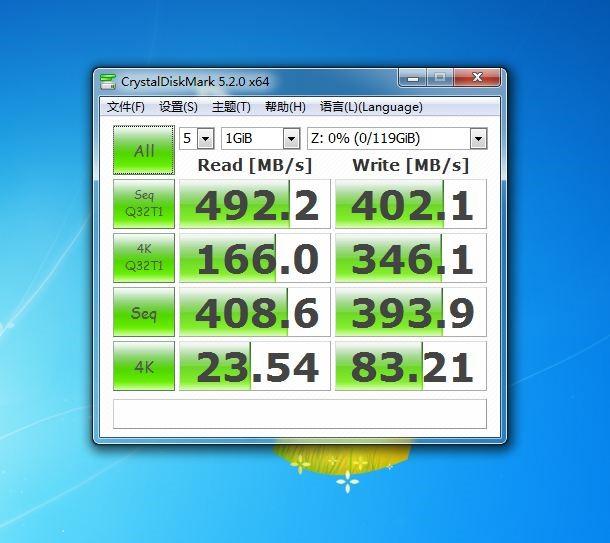This screenshot has height=543, width=610.
Task: Start the plain 4K test
Action: (144, 366)
